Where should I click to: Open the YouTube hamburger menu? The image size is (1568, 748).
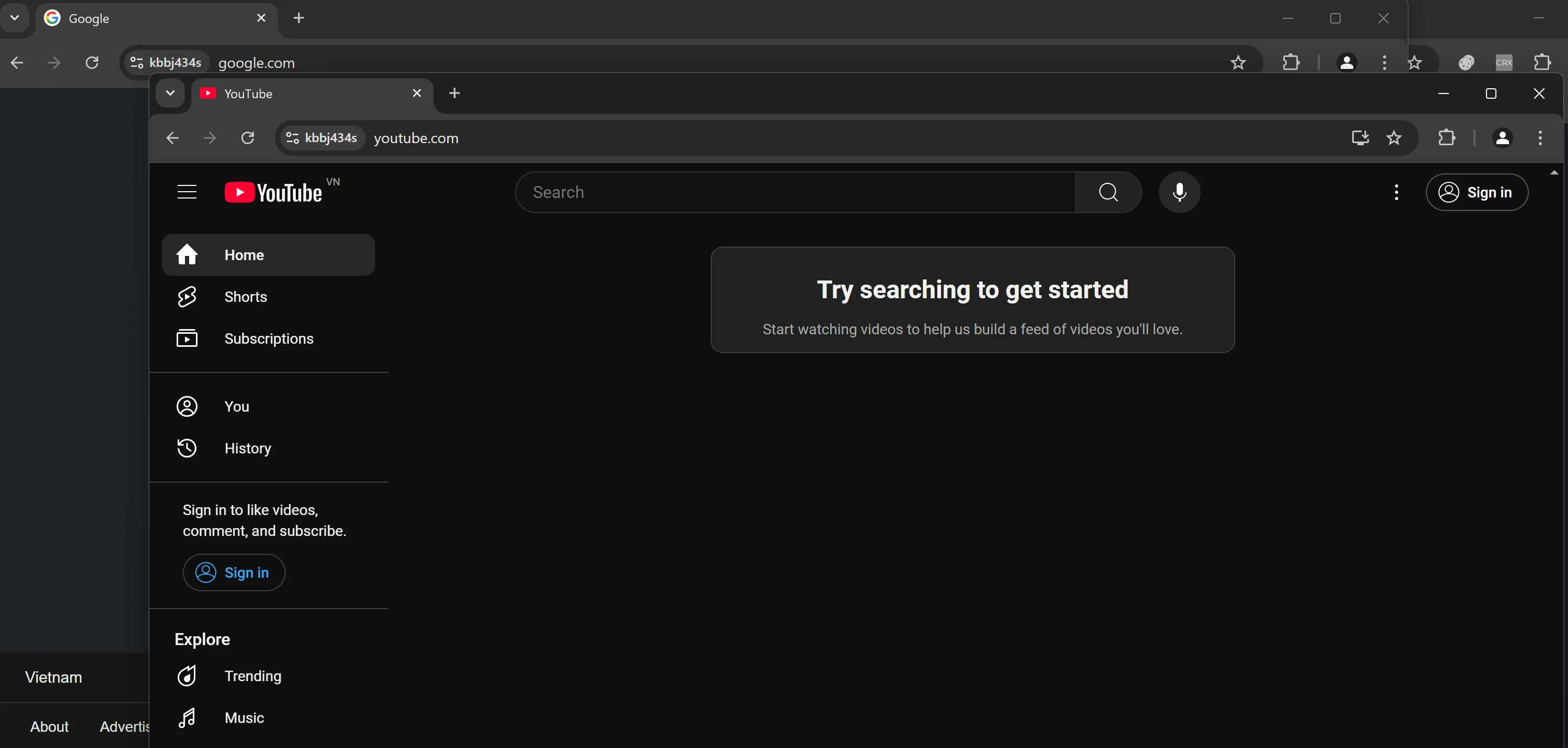187,192
